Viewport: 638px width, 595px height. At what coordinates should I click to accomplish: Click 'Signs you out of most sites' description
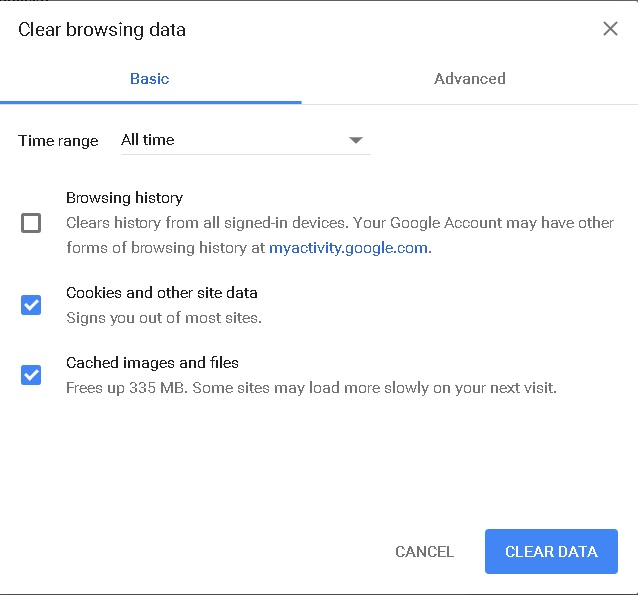pyautogui.click(x=164, y=318)
